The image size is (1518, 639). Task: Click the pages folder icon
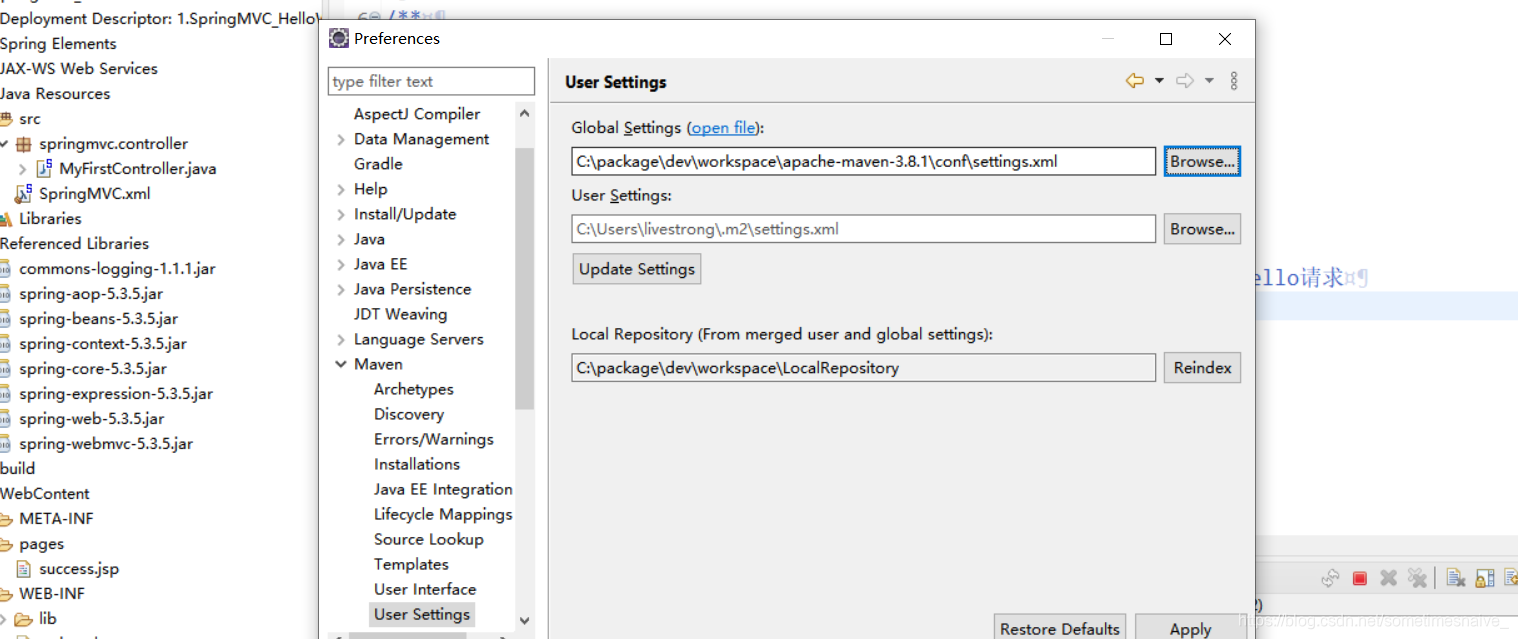tap(5, 544)
